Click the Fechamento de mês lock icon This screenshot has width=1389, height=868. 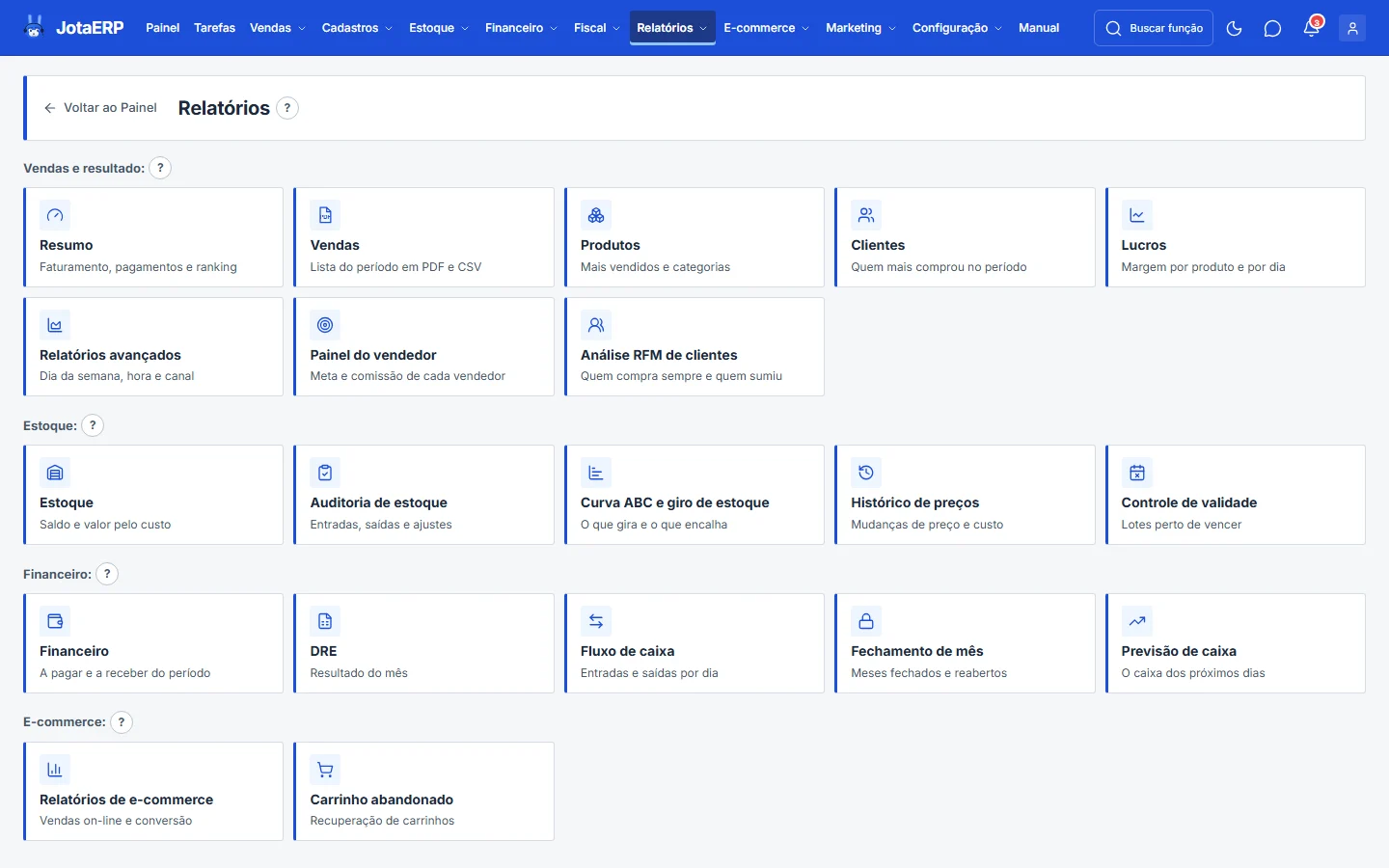click(866, 621)
